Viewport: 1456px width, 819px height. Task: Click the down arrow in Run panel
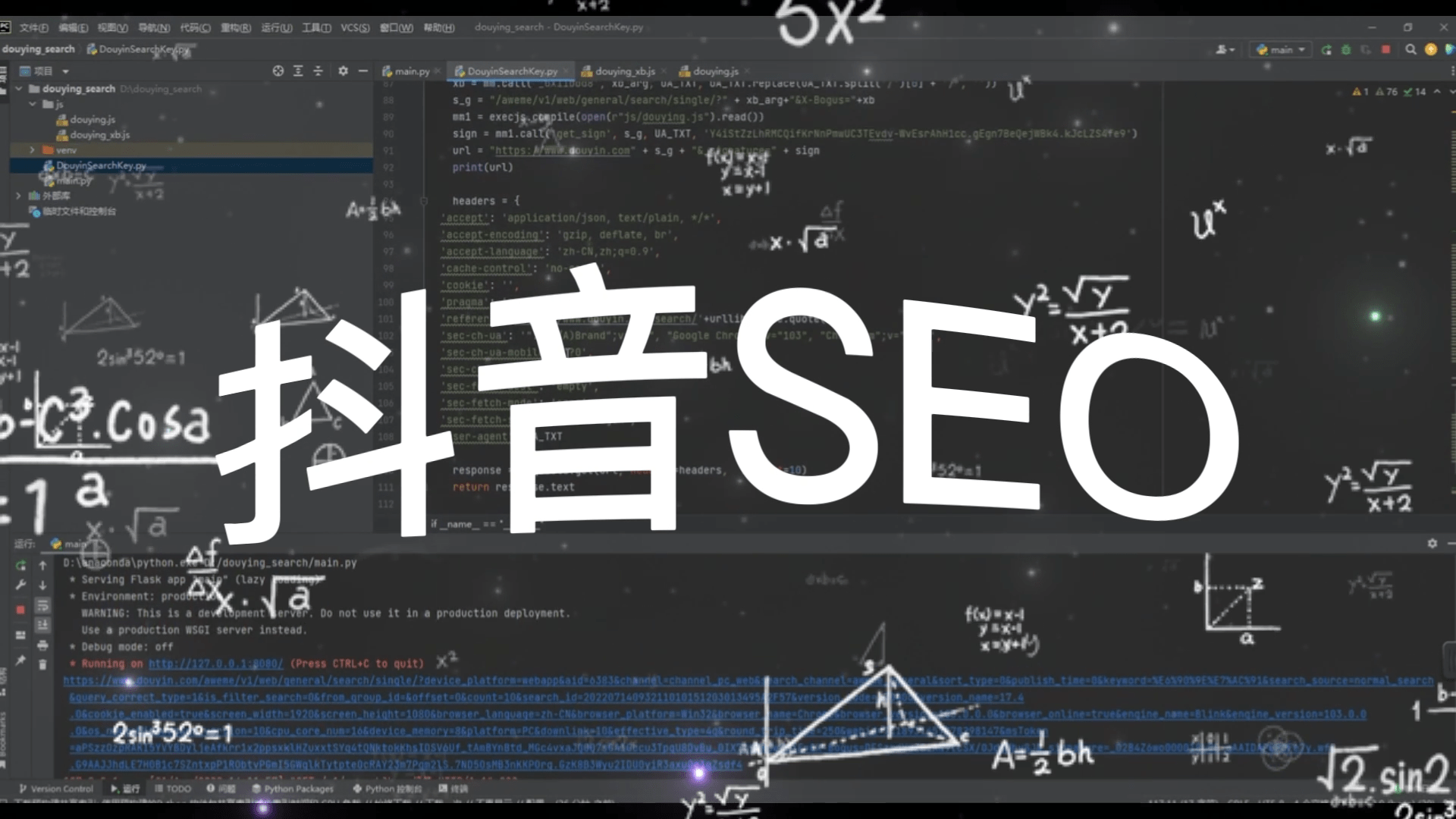42,585
